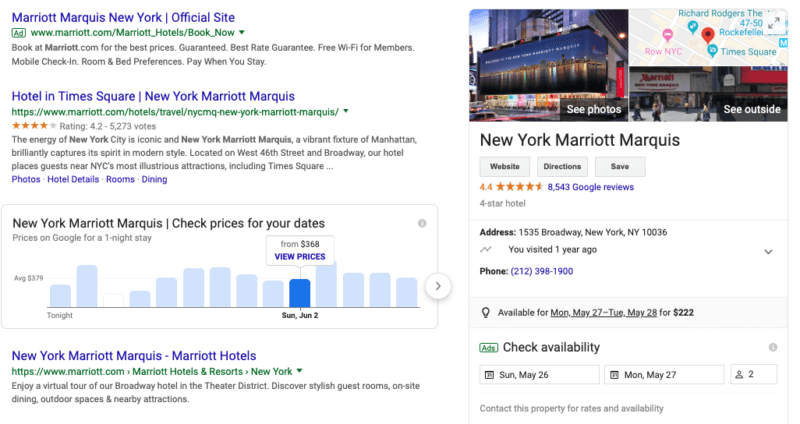Select the highlighted Sun, Jun 2 price bar
The height and width of the screenshot is (424, 800).
[x=299, y=293]
